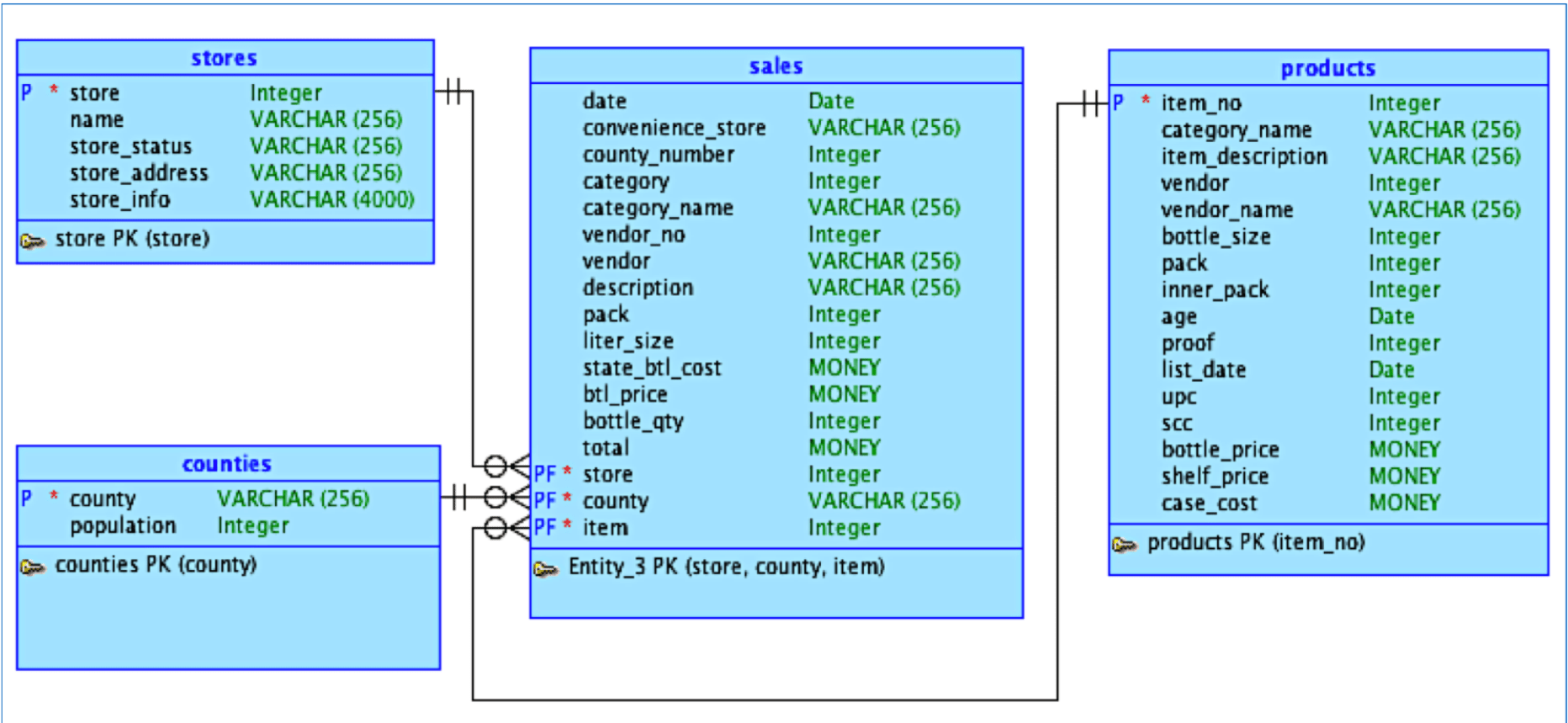Click the upc column in products

click(1179, 397)
